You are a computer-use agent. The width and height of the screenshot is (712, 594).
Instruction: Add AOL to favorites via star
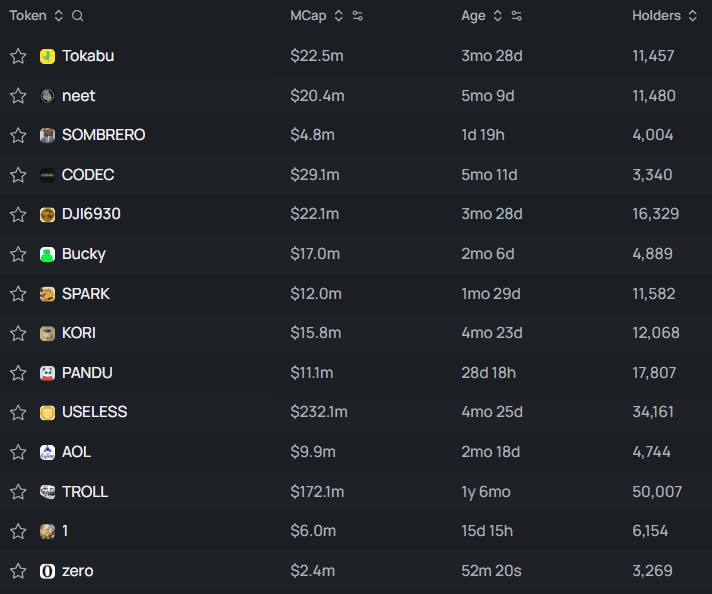18,452
